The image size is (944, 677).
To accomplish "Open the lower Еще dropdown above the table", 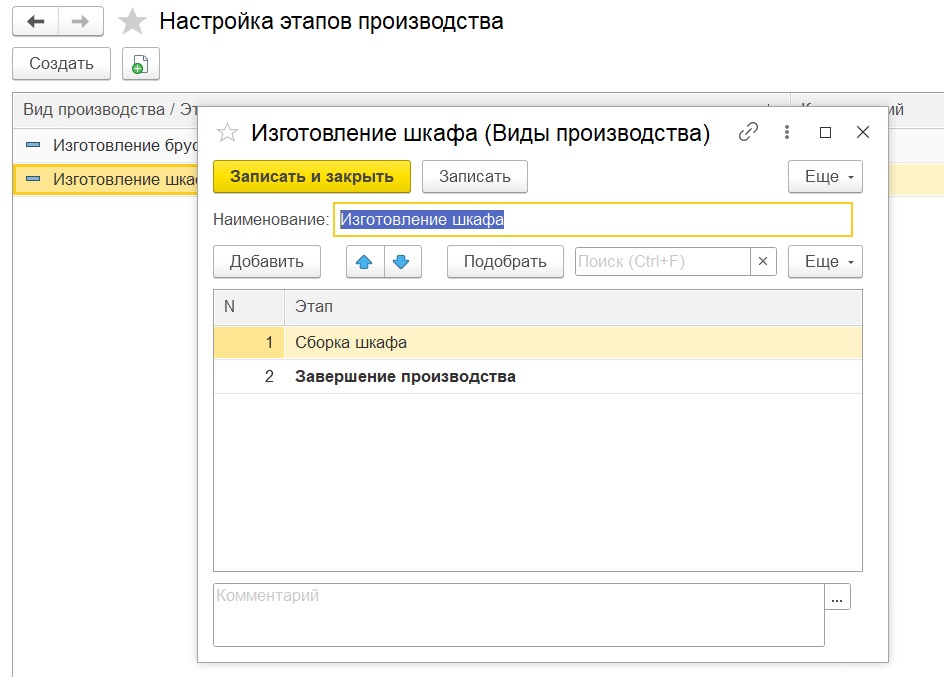I will coord(825,262).
